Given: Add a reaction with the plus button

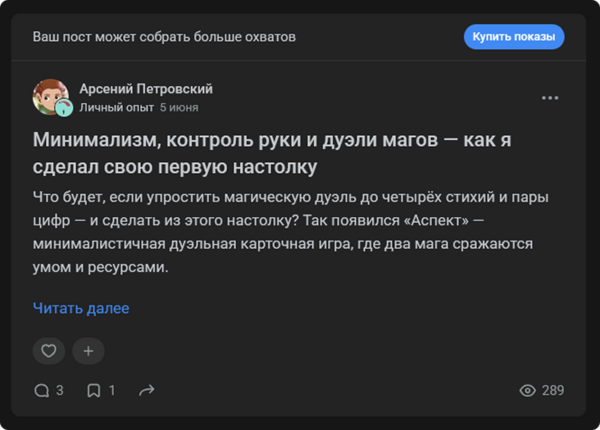Looking at the screenshot, I should click(x=88, y=351).
